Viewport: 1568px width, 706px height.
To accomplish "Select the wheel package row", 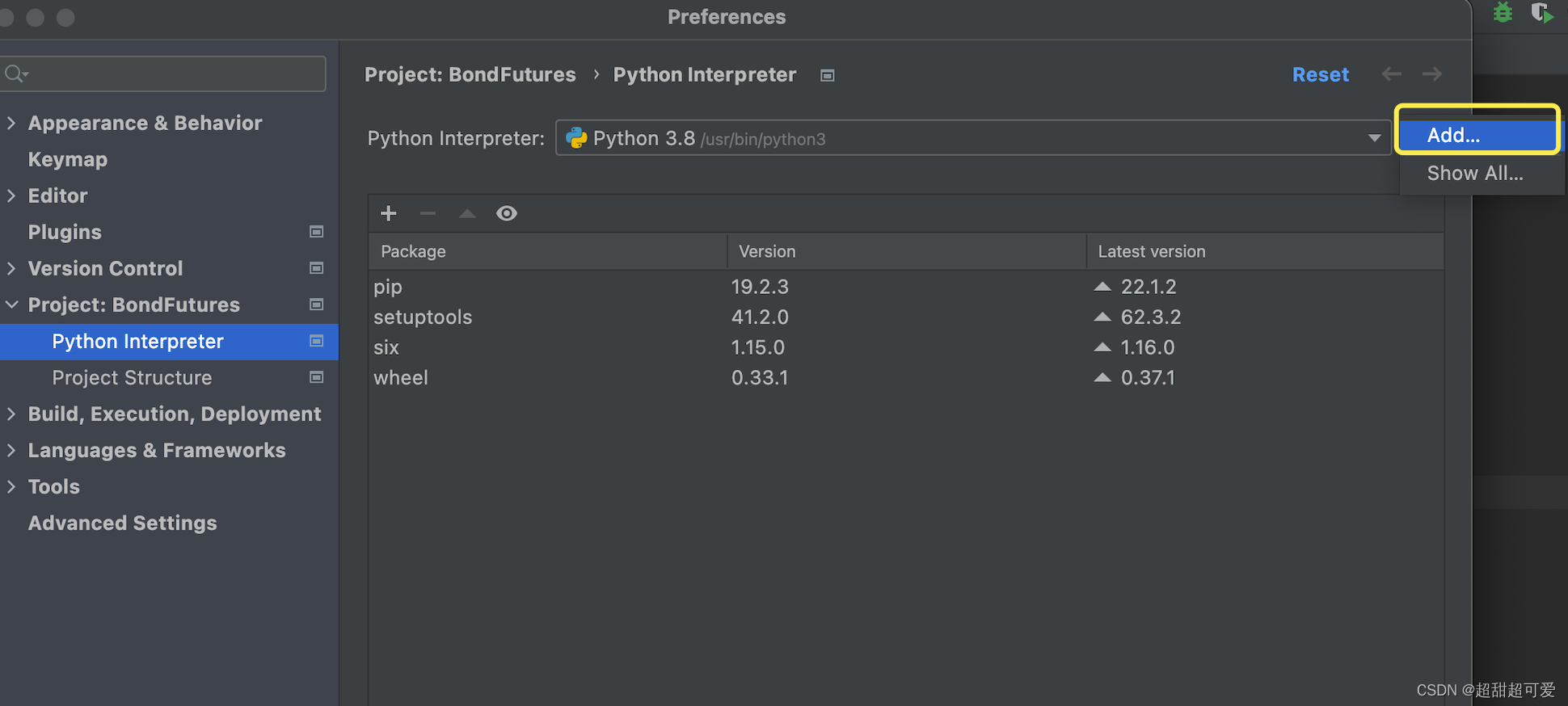I will (907, 377).
